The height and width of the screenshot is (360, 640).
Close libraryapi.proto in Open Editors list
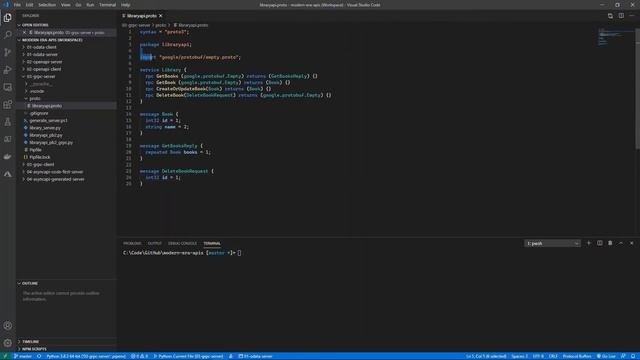[24, 32]
